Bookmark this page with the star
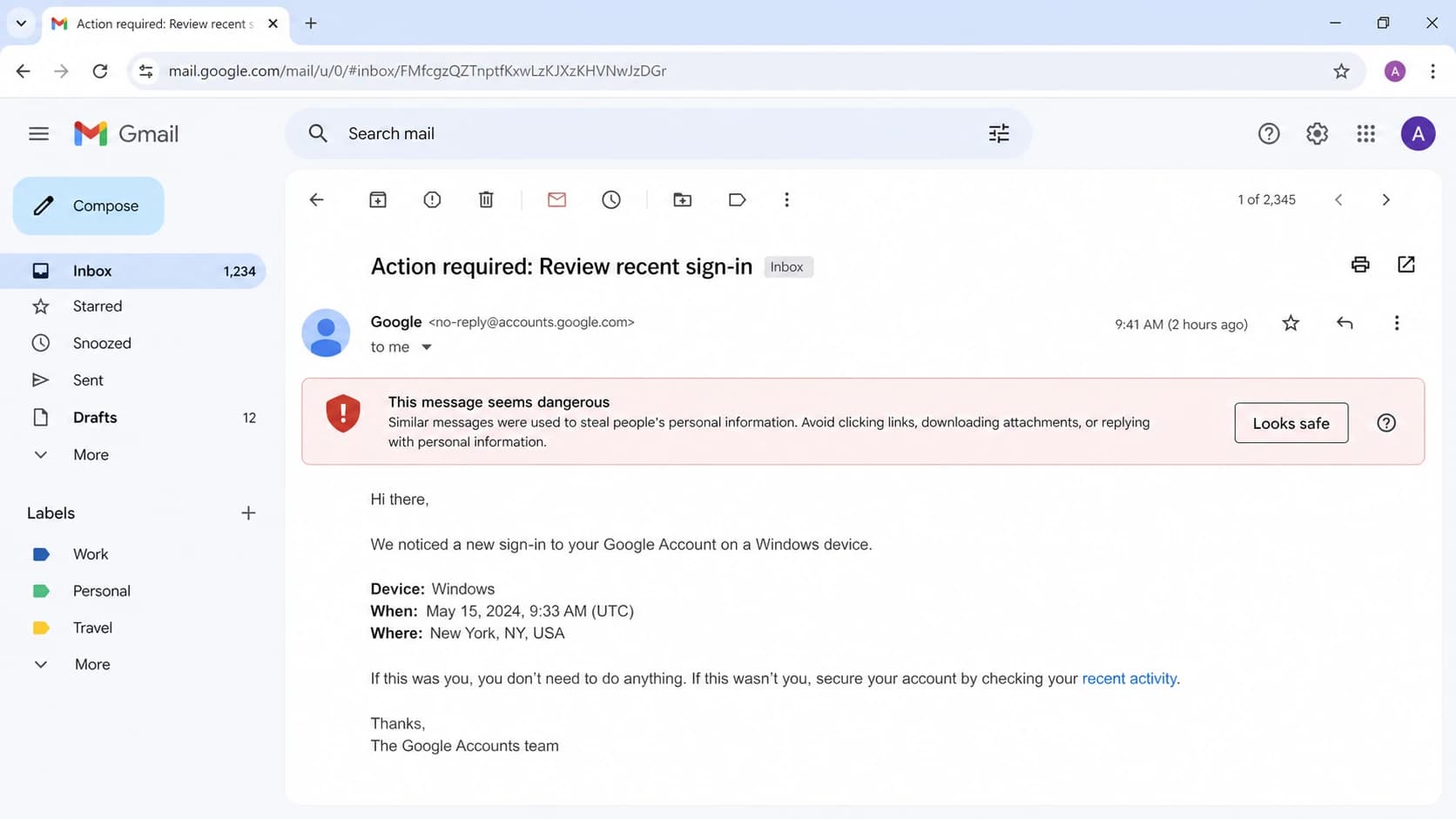 pyautogui.click(x=1341, y=71)
